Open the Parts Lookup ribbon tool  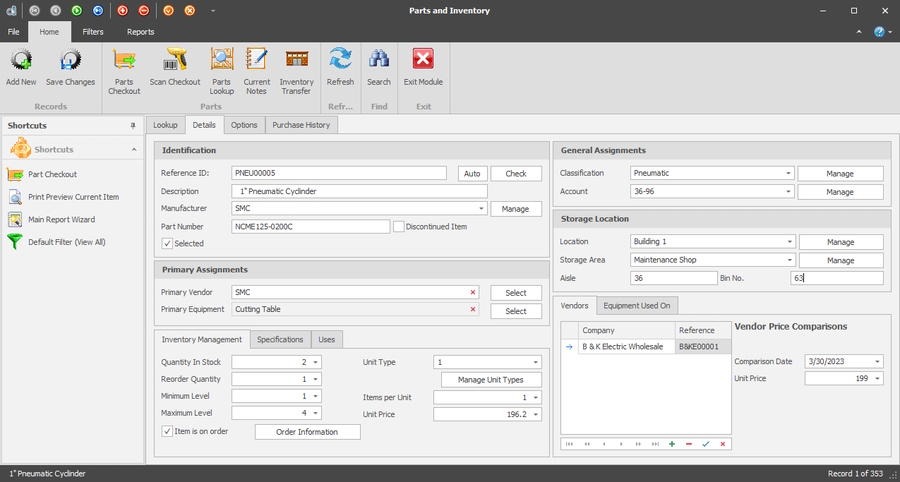coord(222,59)
